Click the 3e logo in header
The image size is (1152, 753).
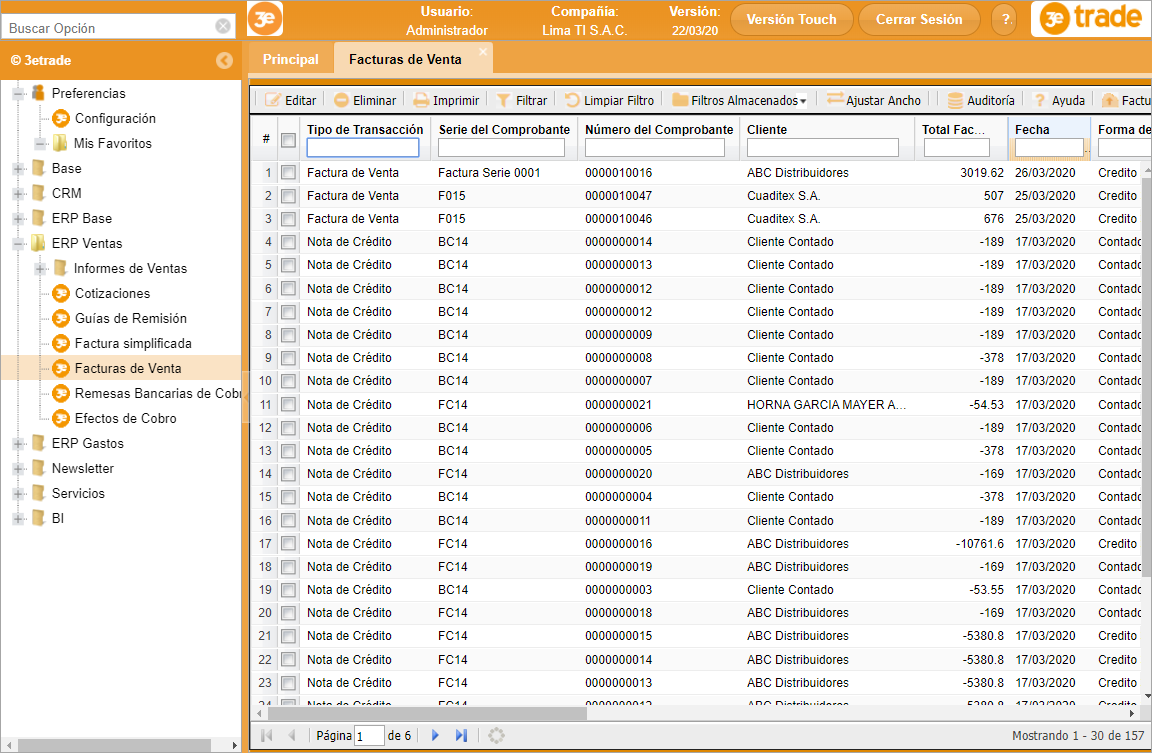click(264, 19)
